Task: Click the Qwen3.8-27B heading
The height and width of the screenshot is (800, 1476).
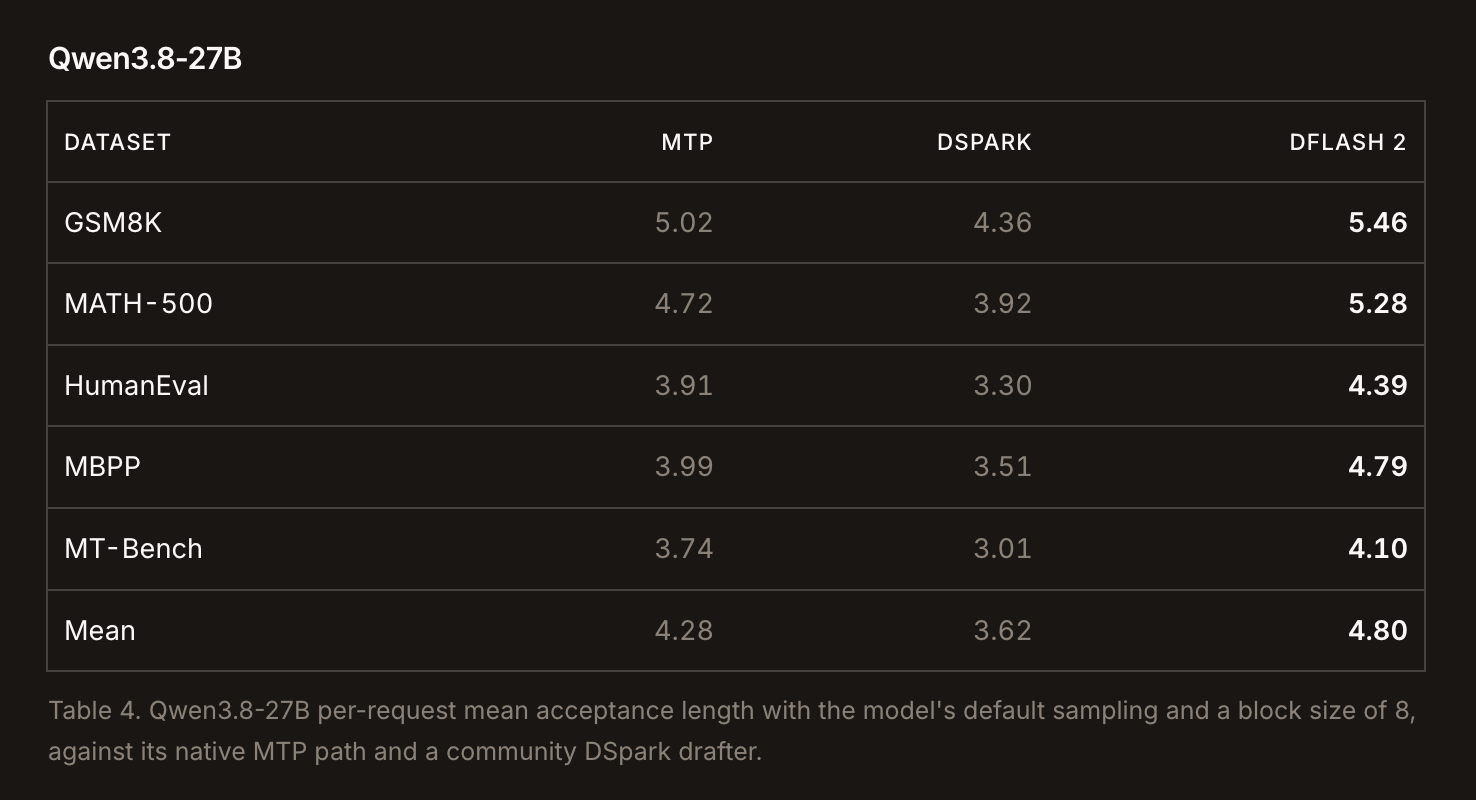Action: pyautogui.click(x=145, y=59)
